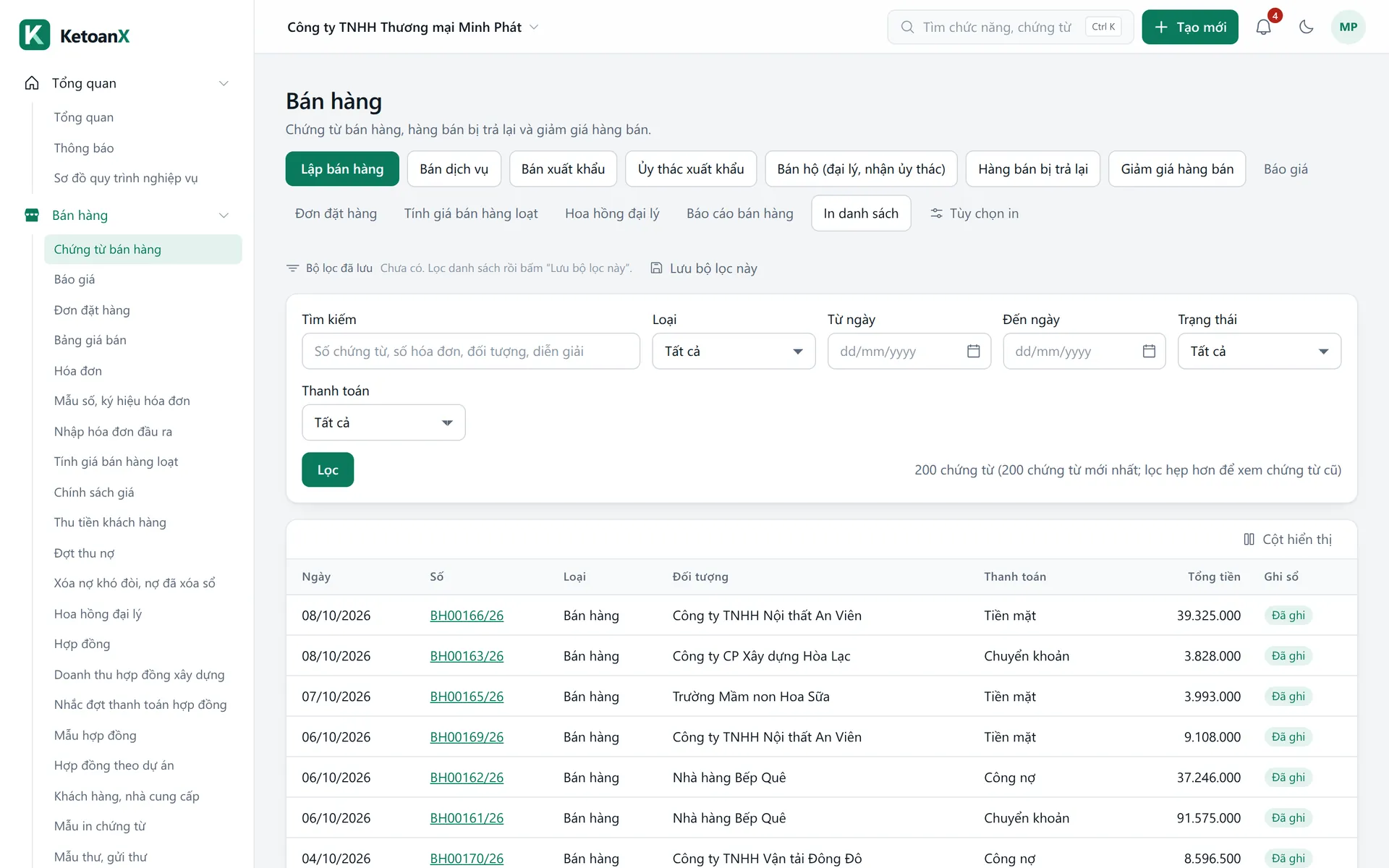Click the Từ ngày calendar icon
Viewport: 1389px width, 868px height.
point(973,351)
